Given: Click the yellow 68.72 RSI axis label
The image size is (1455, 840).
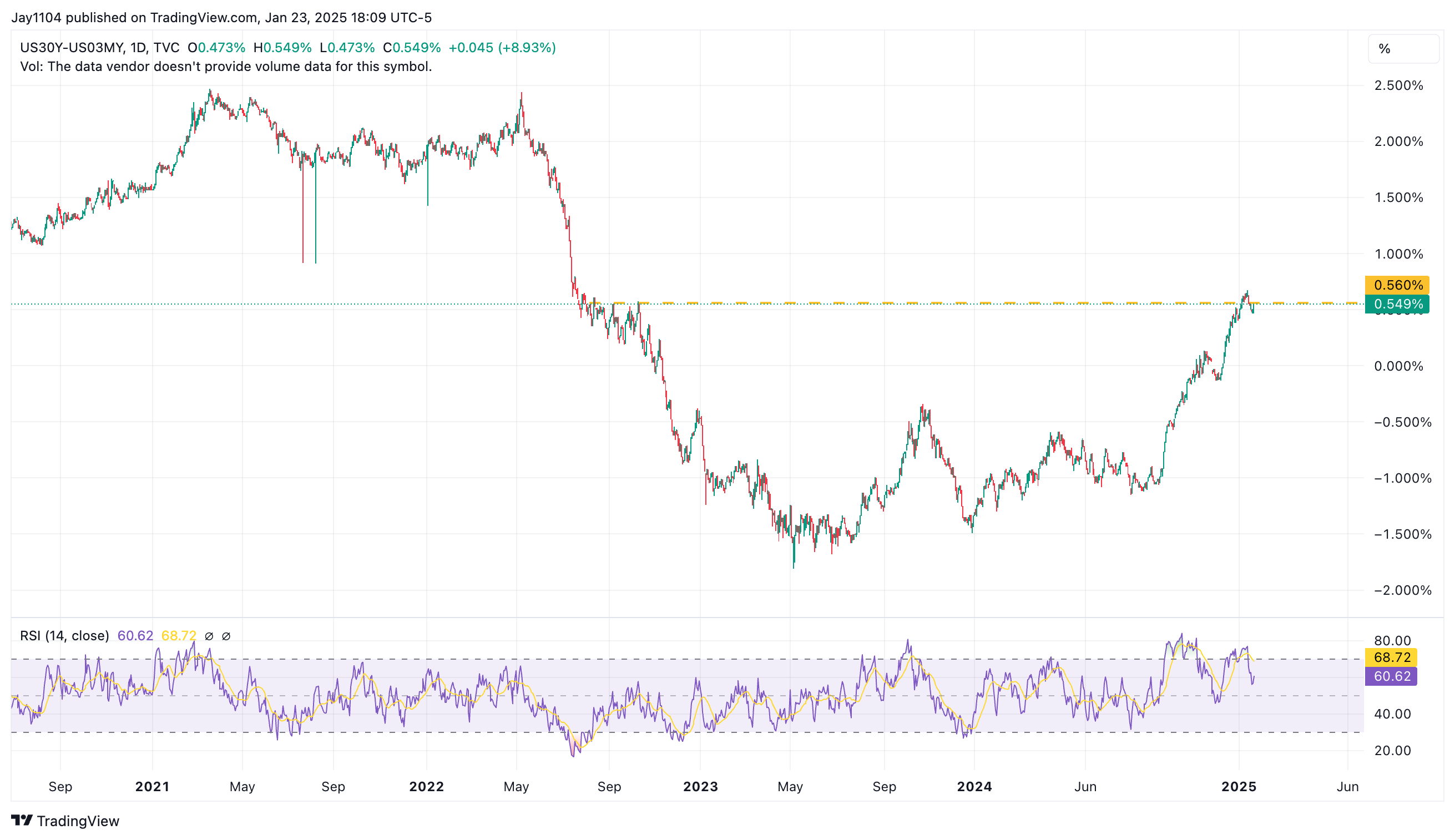Looking at the screenshot, I should pos(1392,657).
